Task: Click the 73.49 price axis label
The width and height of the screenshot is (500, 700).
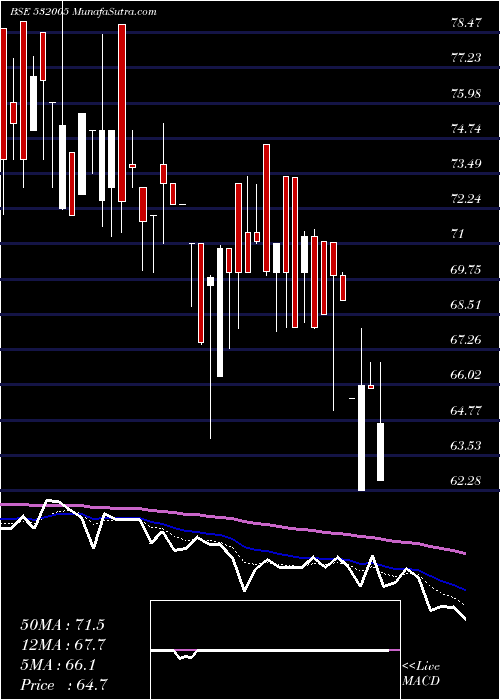Action: [467, 164]
